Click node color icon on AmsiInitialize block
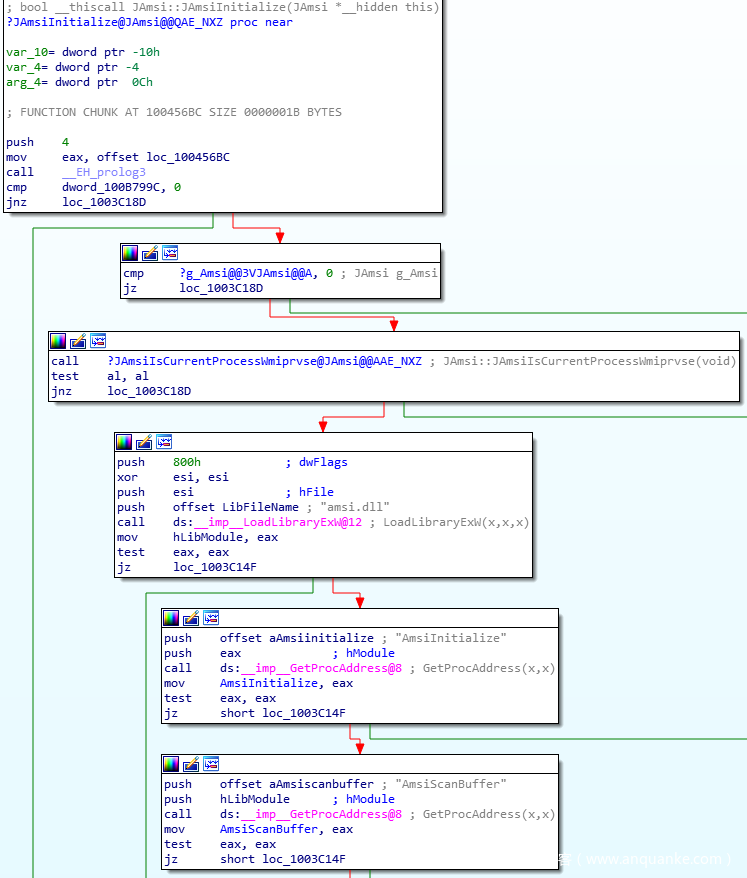Screen dimensions: 747x878 171,618
